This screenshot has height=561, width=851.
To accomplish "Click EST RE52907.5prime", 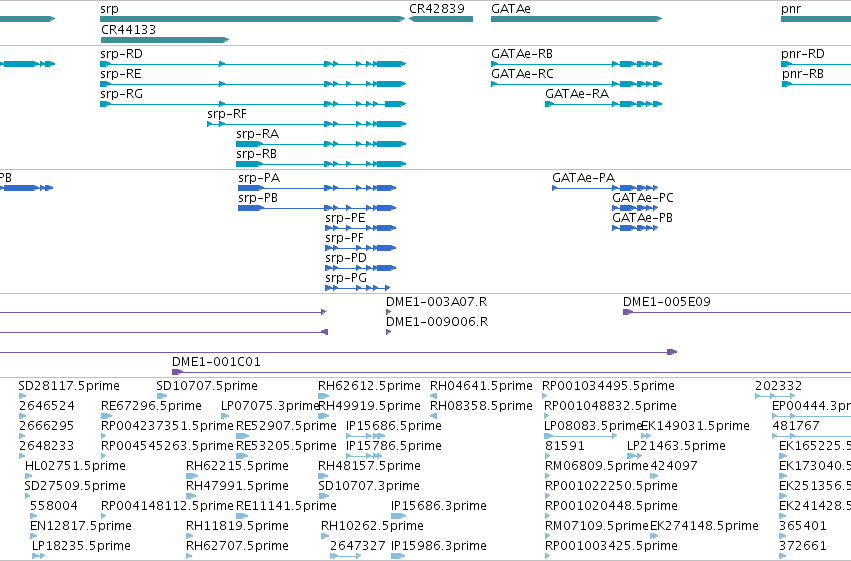I will tap(243, 436).
